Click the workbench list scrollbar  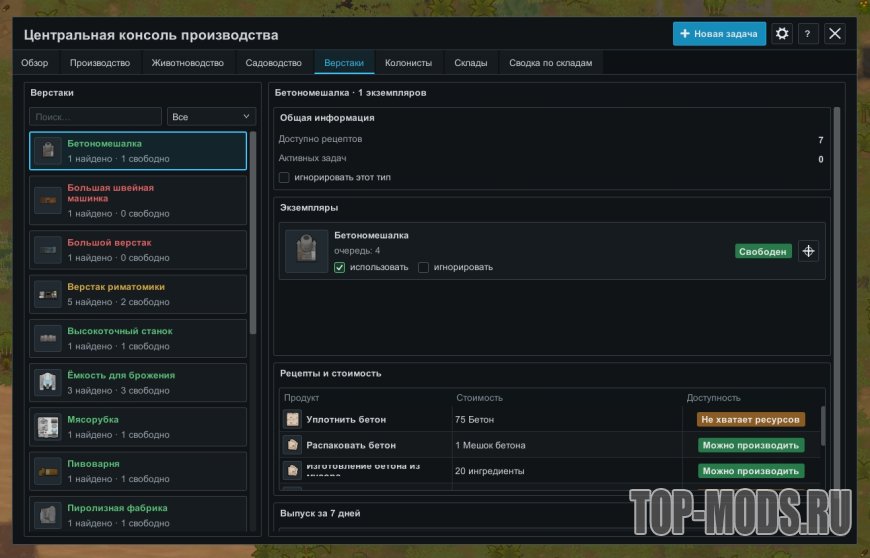click(253, 233)
